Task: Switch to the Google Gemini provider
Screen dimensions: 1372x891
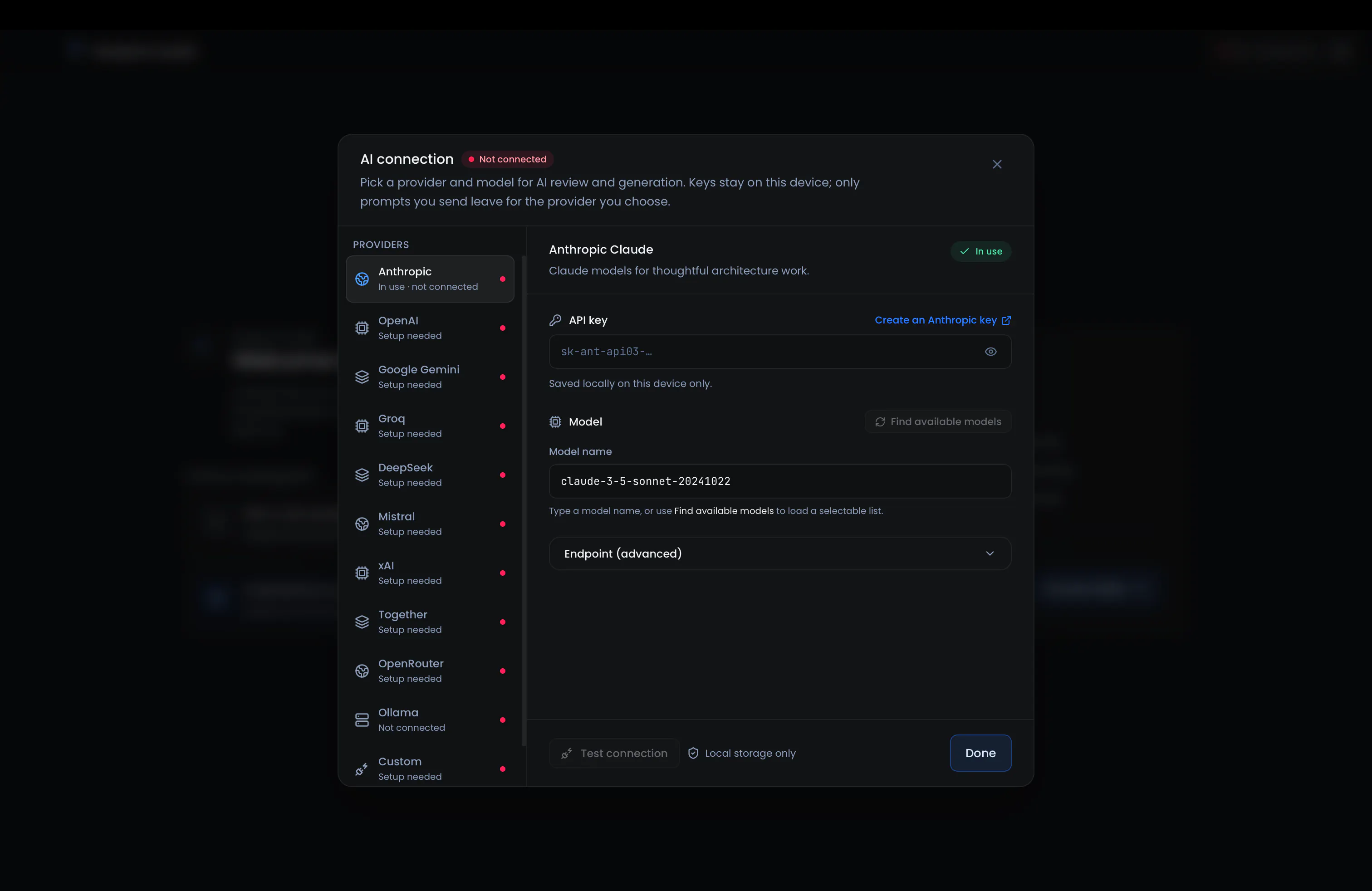Action: click(430, 377)
